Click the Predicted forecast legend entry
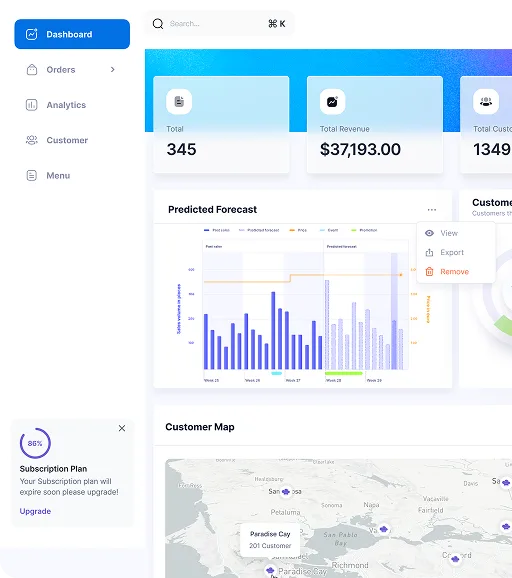The height and width of the screenshot is (578, 512). coord(259,230)
